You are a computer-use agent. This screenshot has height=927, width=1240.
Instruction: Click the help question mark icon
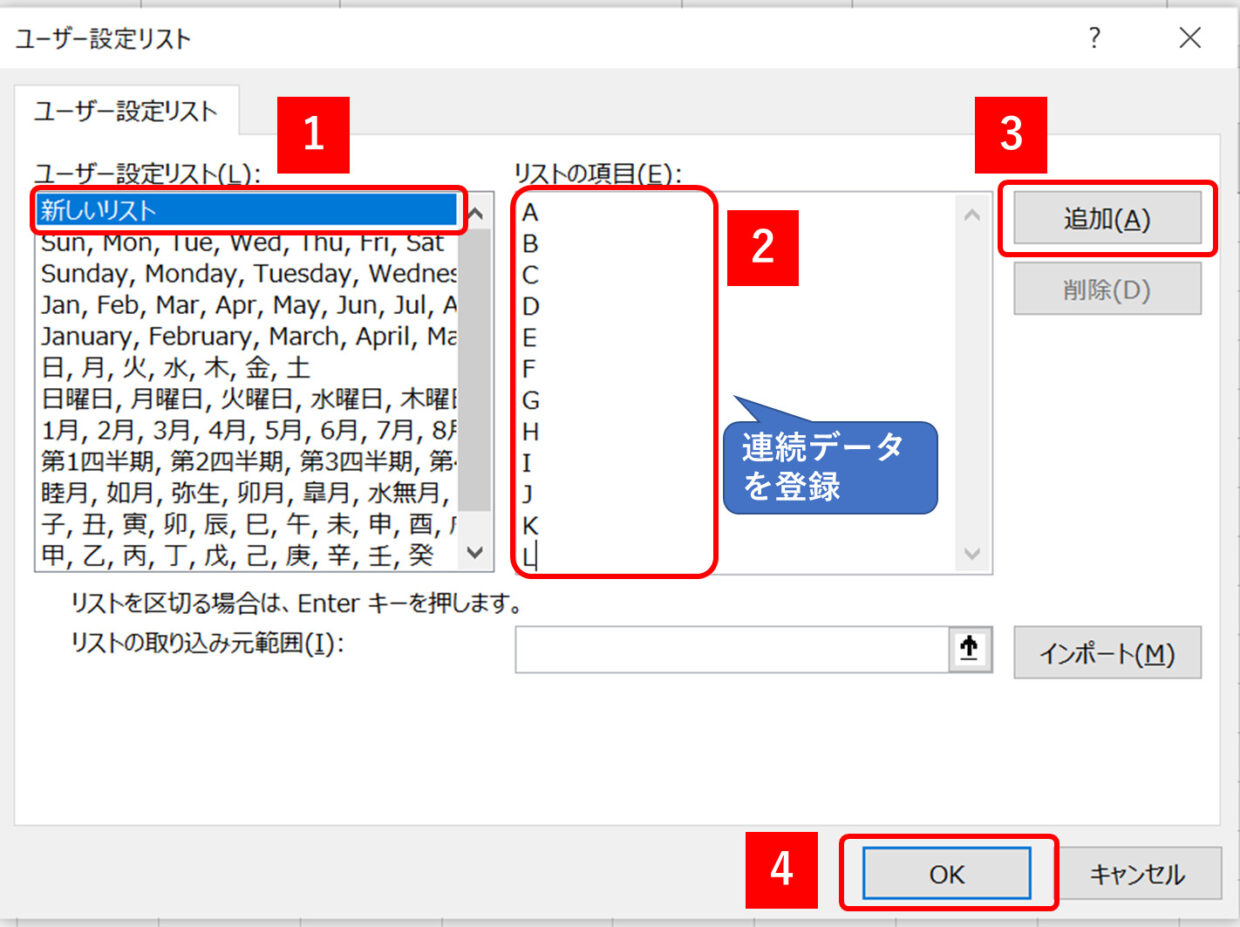1095,39
